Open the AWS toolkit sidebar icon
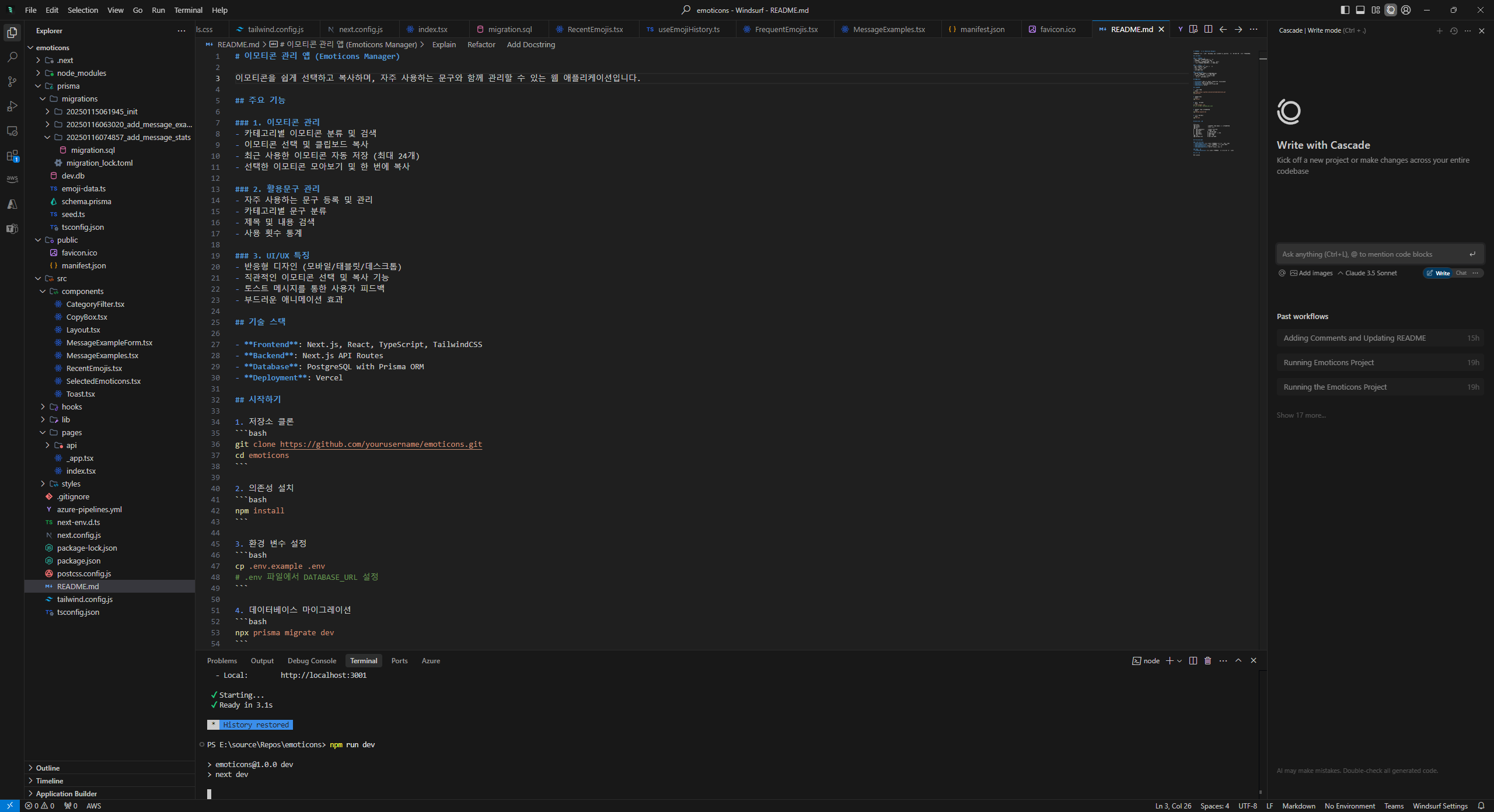The image size is (1494, 812). pos(12,179)
